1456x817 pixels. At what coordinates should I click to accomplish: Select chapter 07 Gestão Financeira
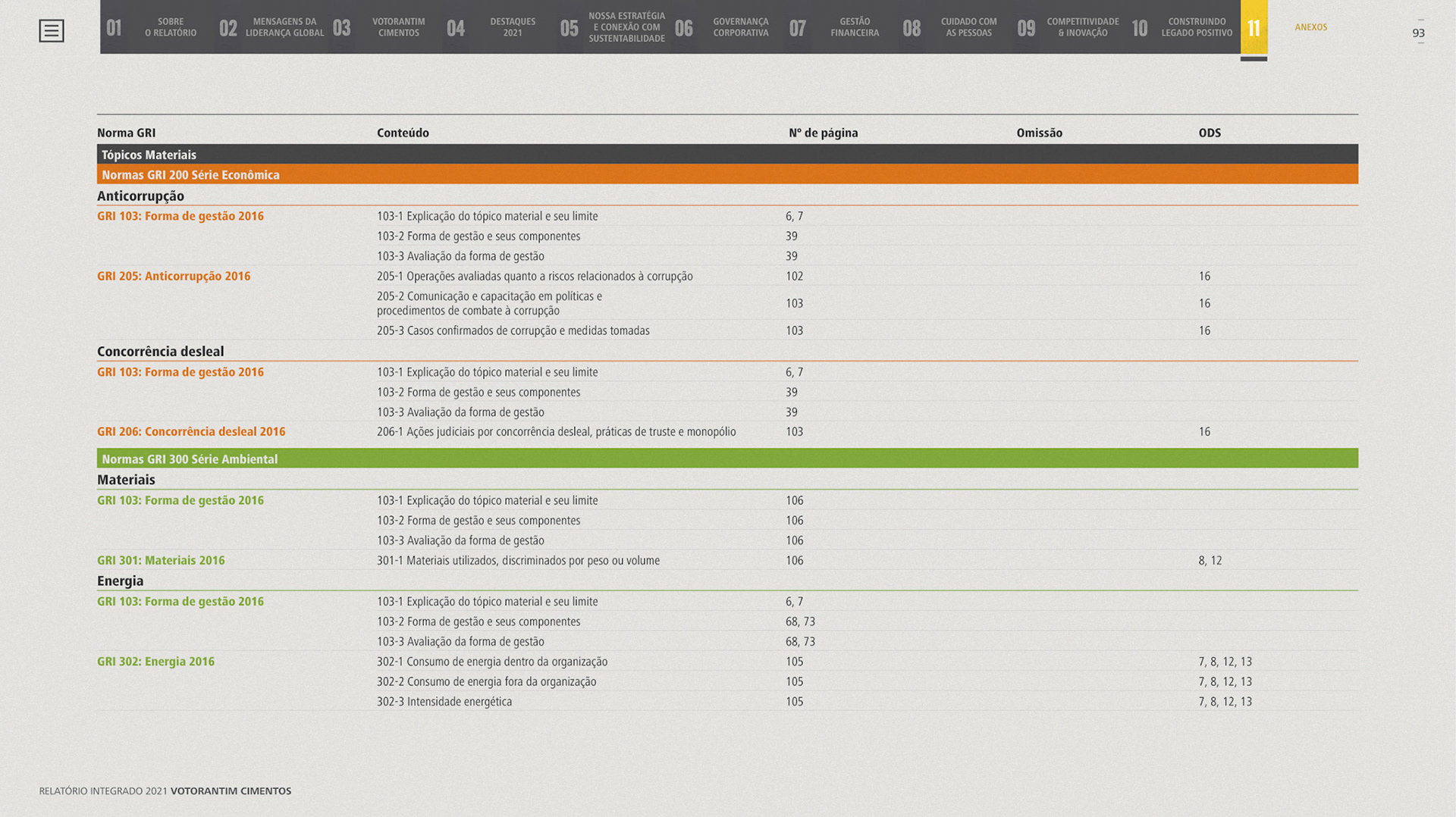pos(840,27)
